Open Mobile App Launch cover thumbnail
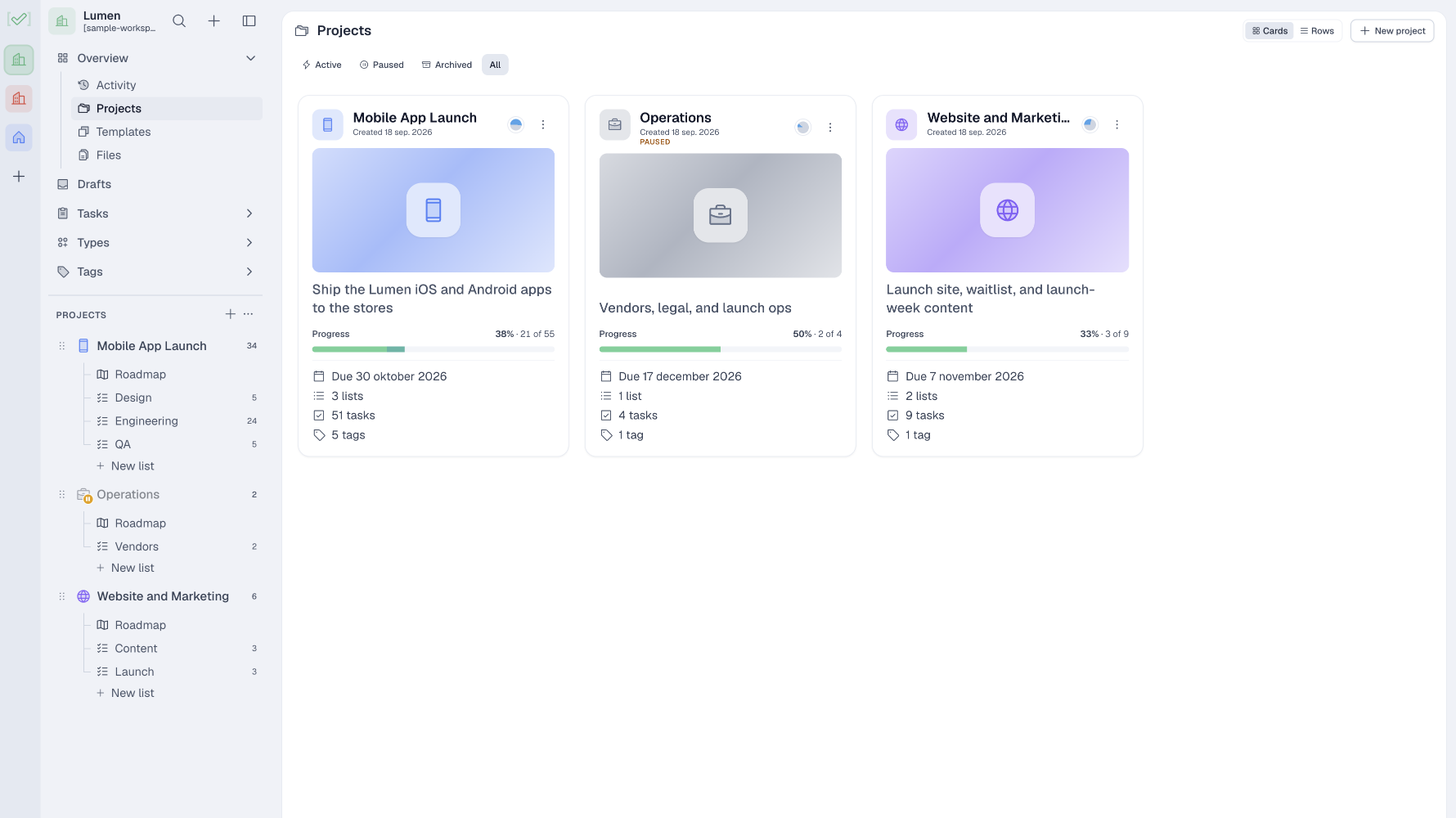Viewport: 1456px width, 818px height. point(434,210)
